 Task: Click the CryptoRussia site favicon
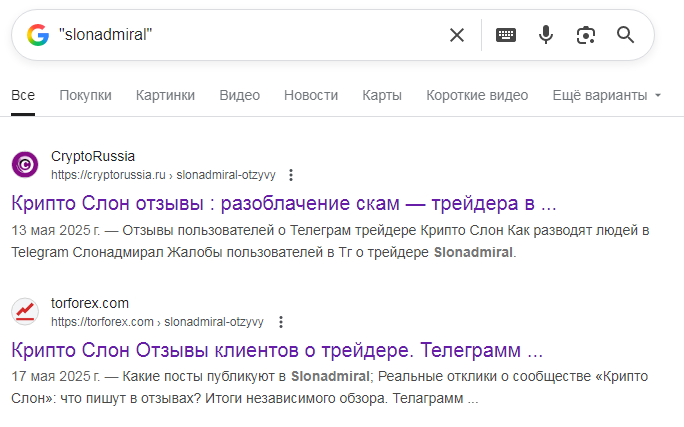[25, 164]
